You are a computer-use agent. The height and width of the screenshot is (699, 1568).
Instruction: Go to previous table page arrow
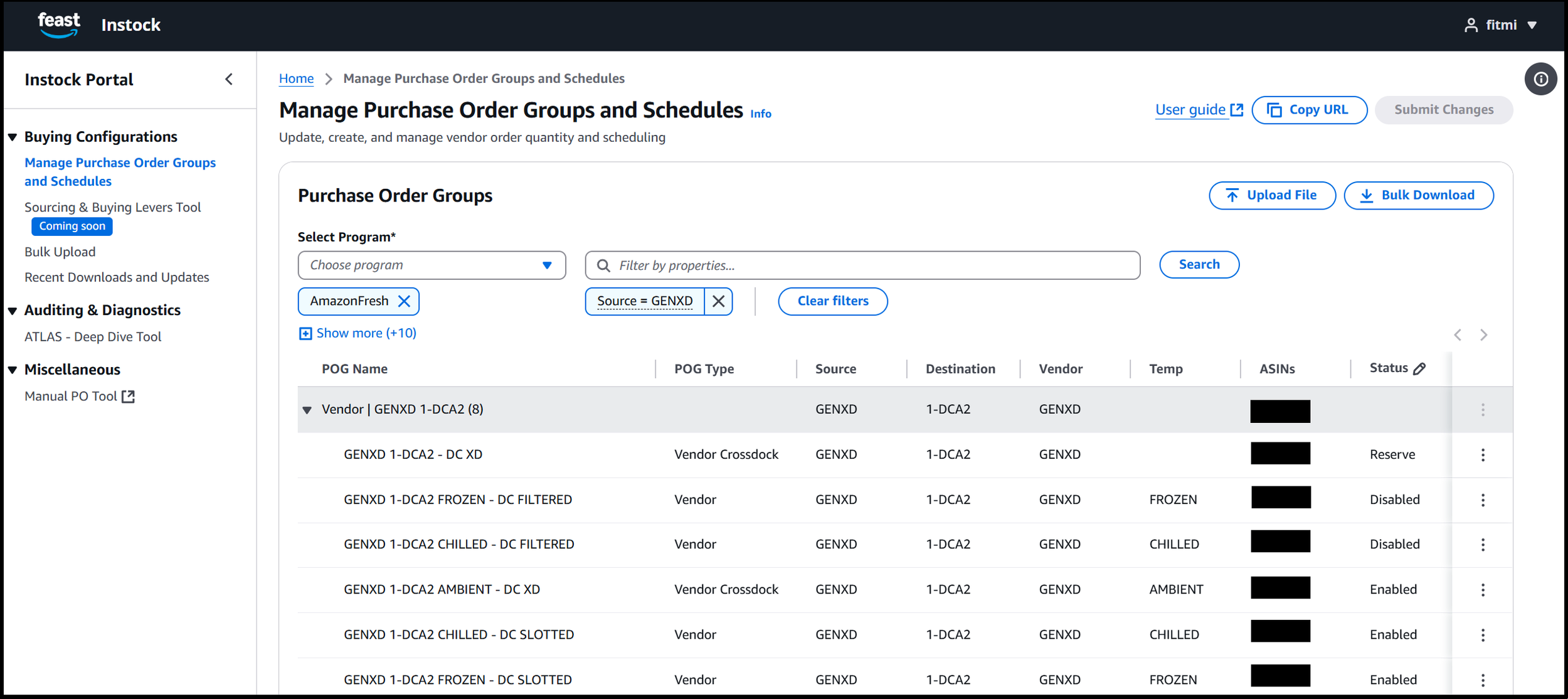tap(1458, 335)
